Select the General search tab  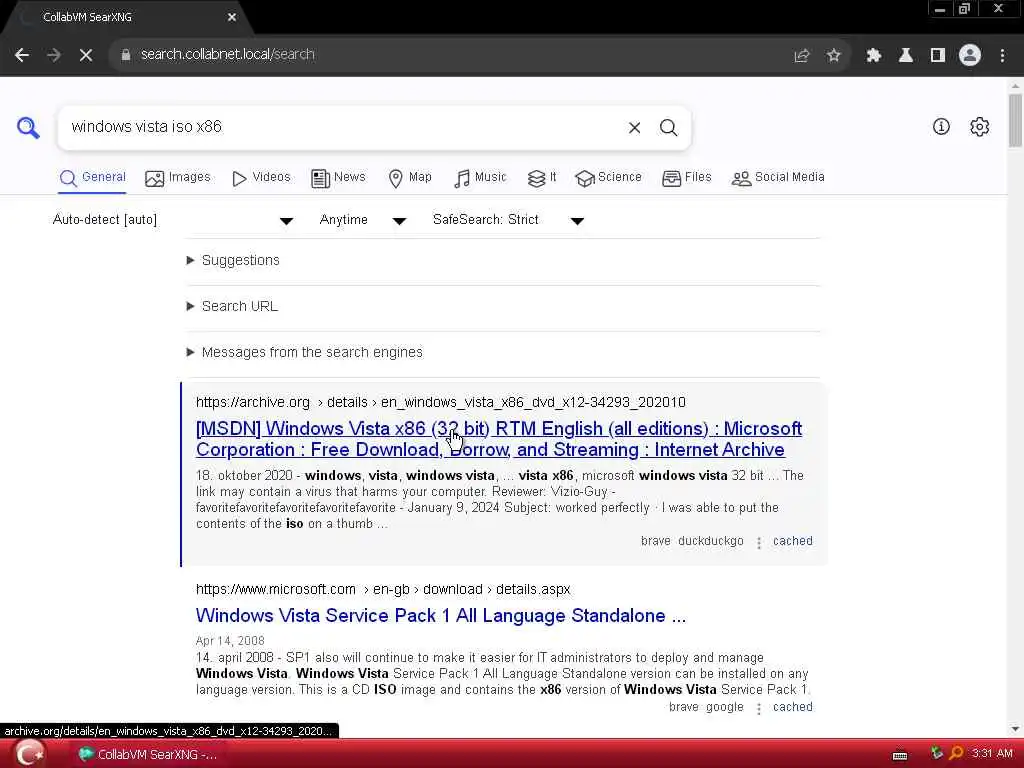92,178
